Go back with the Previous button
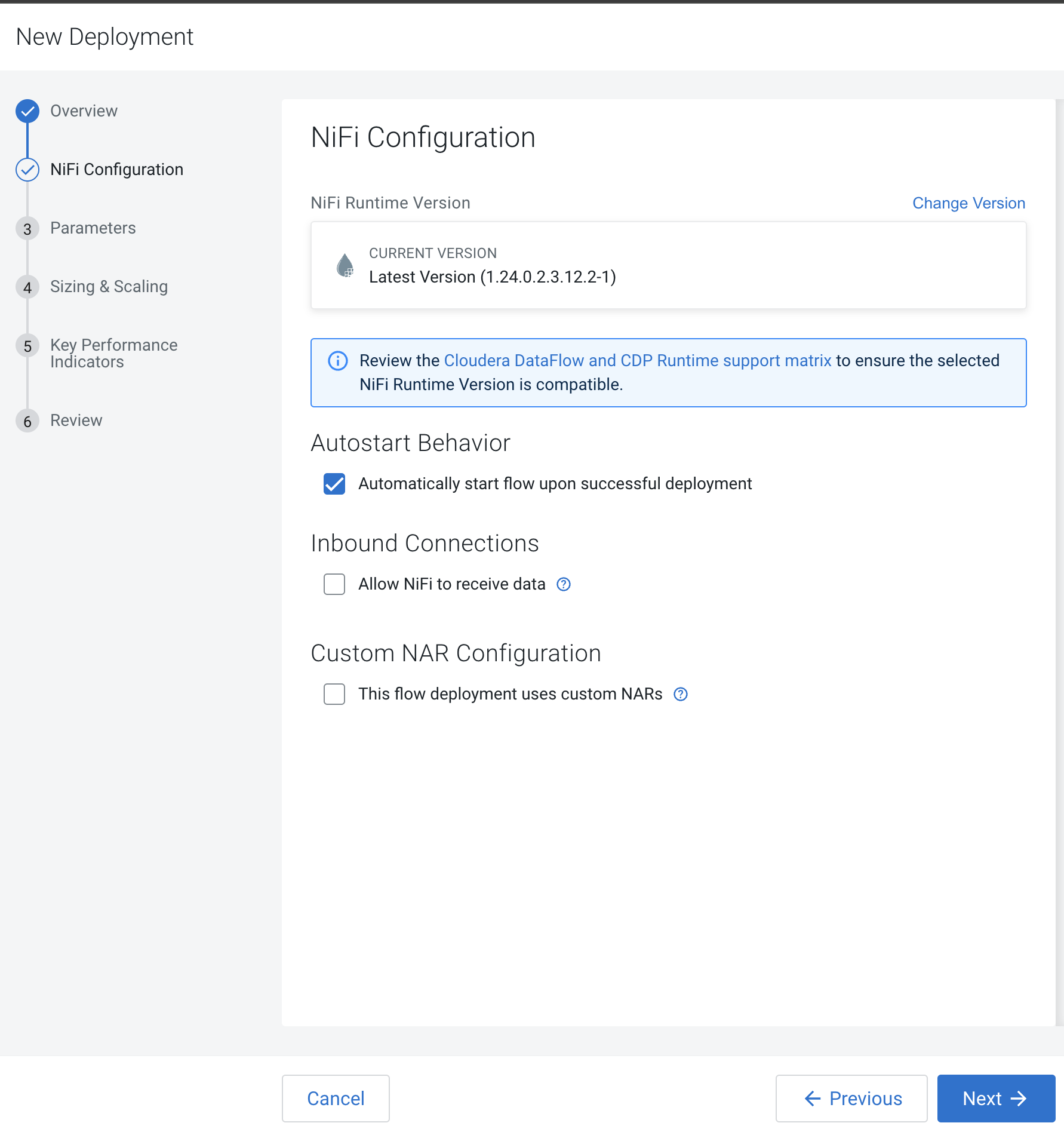Image resolution: width=1064 pixels, height=1129 pixels. tap(851, 1099)
